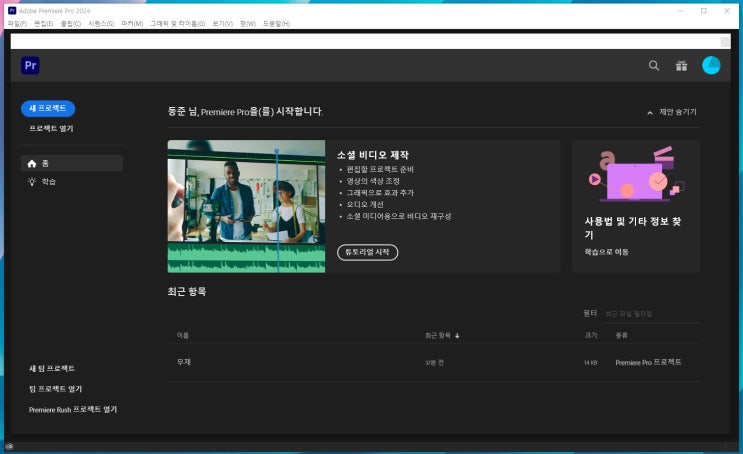Image resolution: width=743 pixels, height=454 pixels.
Task: Click the 오디오 개선 bullet
Action: (365, 205)
